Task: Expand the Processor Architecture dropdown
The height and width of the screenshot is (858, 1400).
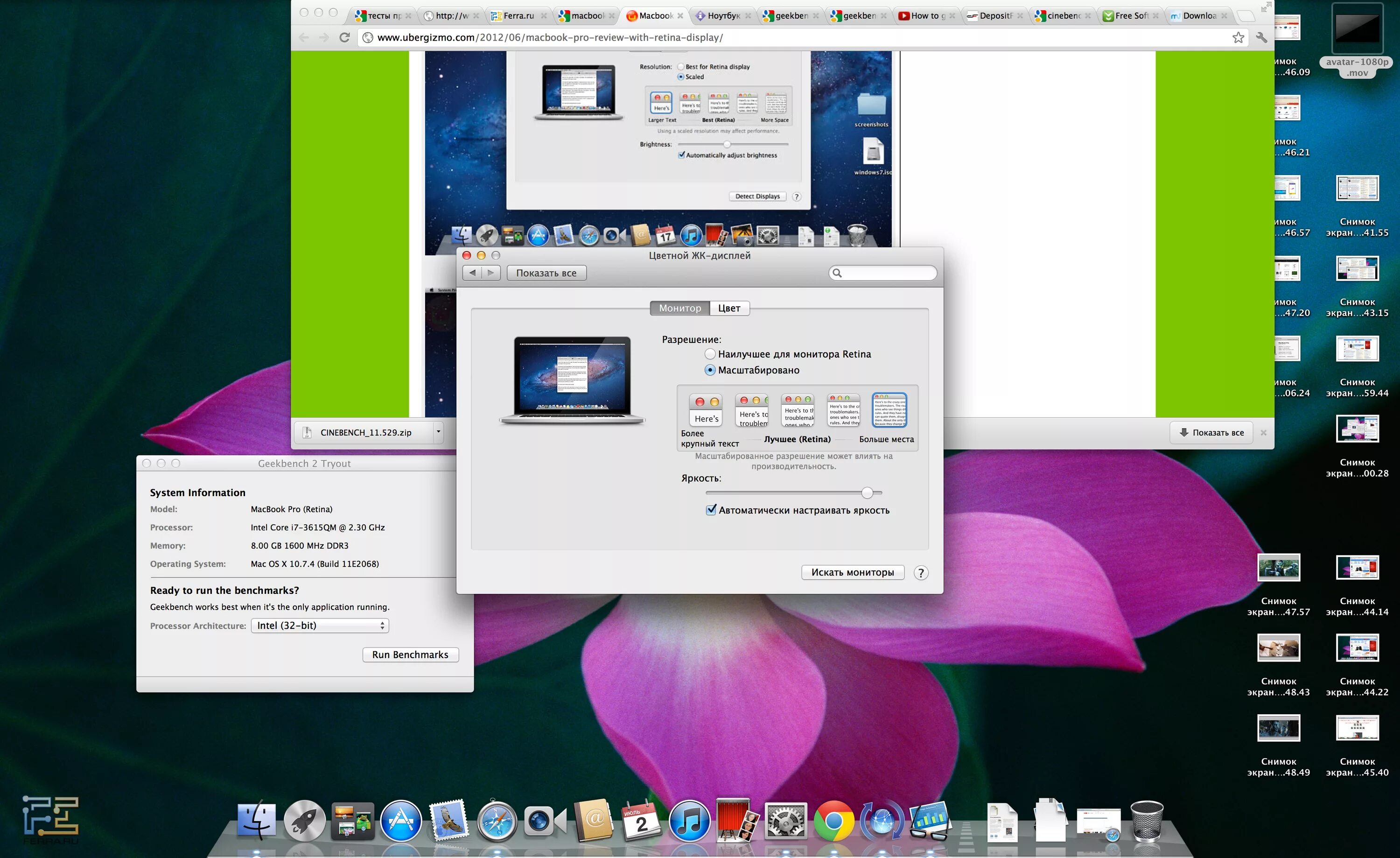Action: (320, 626)
